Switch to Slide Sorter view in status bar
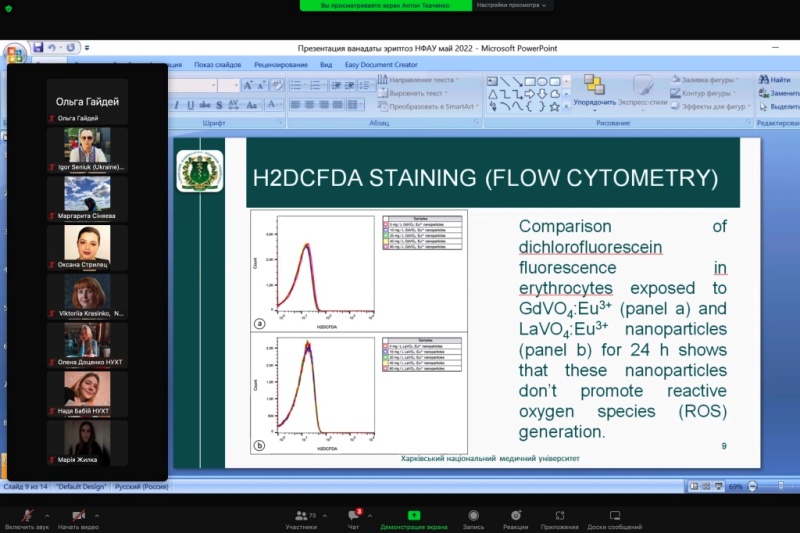800x533 pixels. coord(706,487)
